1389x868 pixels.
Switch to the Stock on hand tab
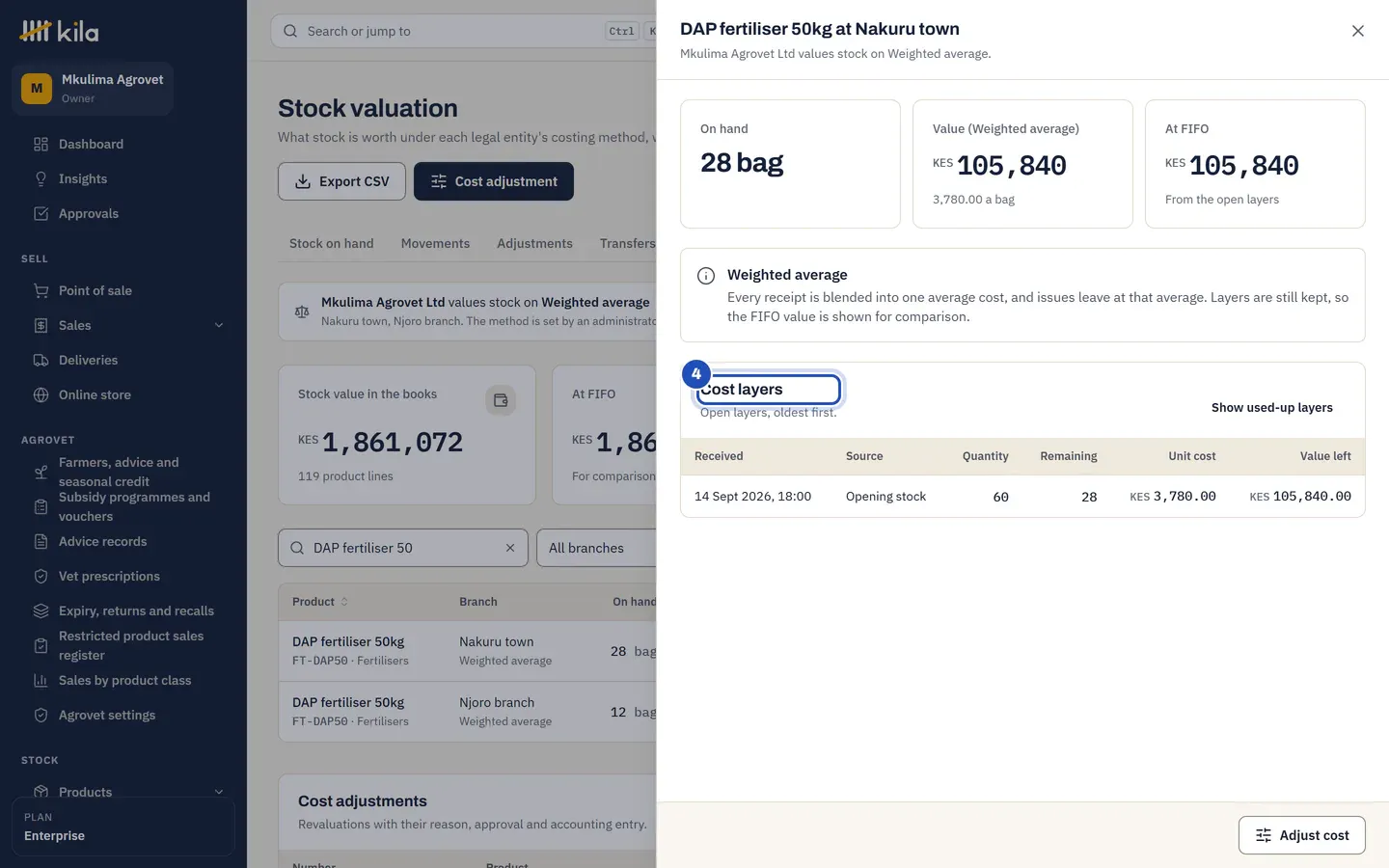331,243
